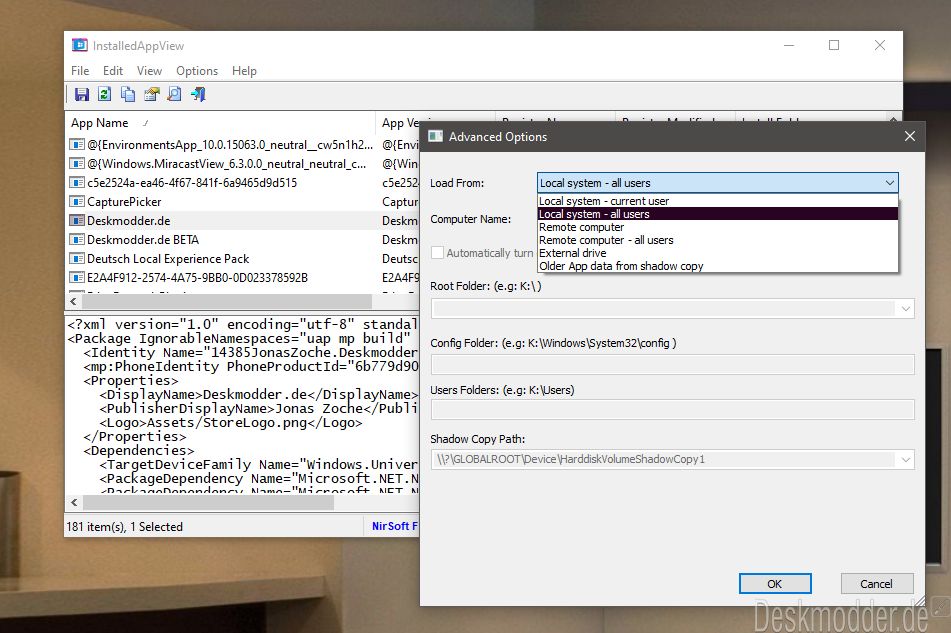Click the Config Folder input field
Viewport: 951px width, 633px height.
coord(672,364)
